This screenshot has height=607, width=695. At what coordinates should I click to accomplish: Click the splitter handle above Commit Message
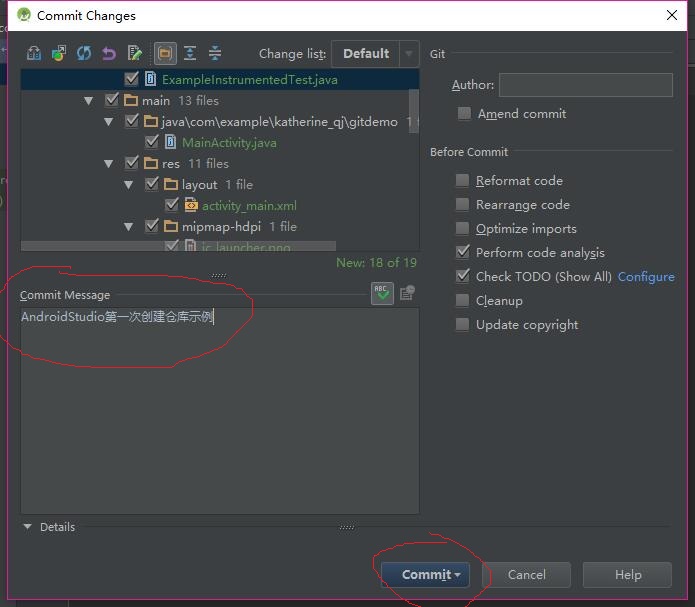click(x=219, y=275)
